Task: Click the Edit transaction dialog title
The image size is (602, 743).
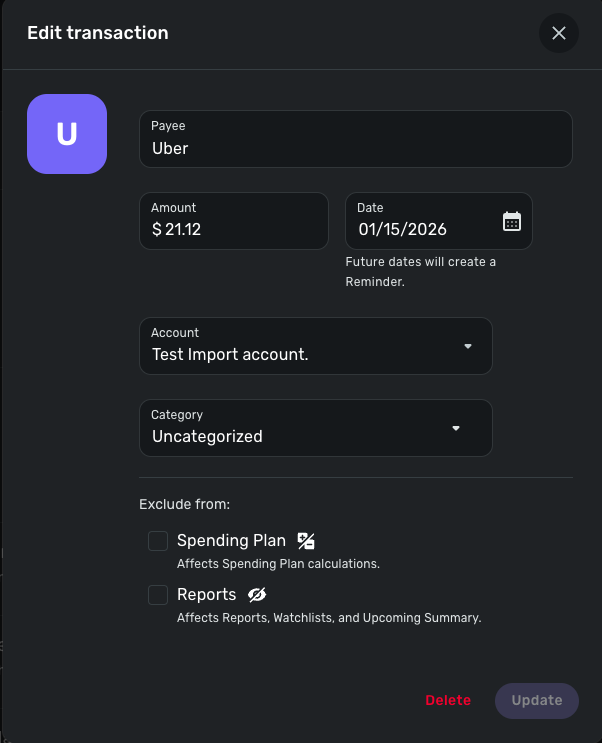Action: click(x=98, y=33)
